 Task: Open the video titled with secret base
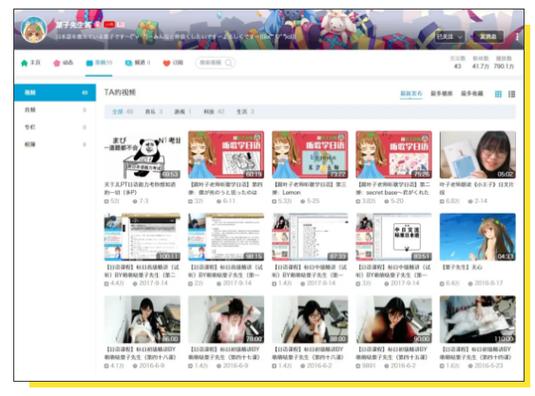394,189
